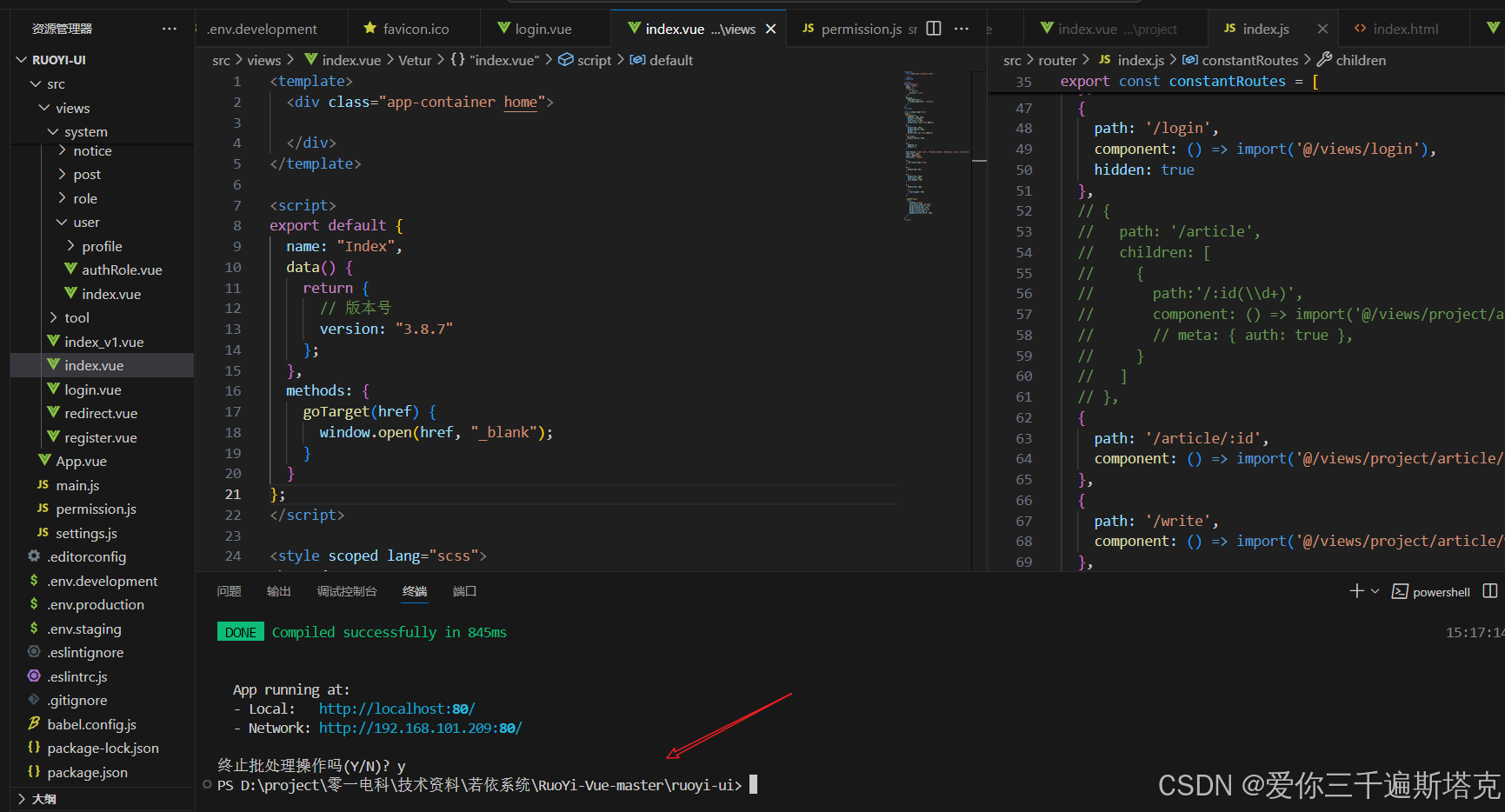This screenshot has width=1505, height=812.
Task: Open the Network address link in terminal
Action: click(420, 729)
